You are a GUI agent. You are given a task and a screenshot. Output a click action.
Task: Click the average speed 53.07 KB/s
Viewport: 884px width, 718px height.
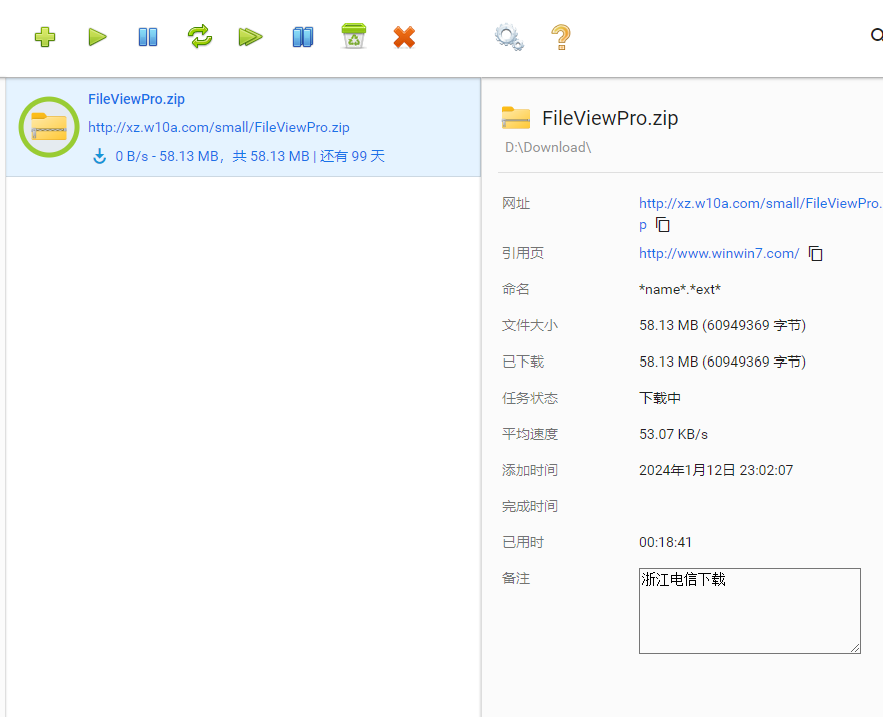point(673,434)
